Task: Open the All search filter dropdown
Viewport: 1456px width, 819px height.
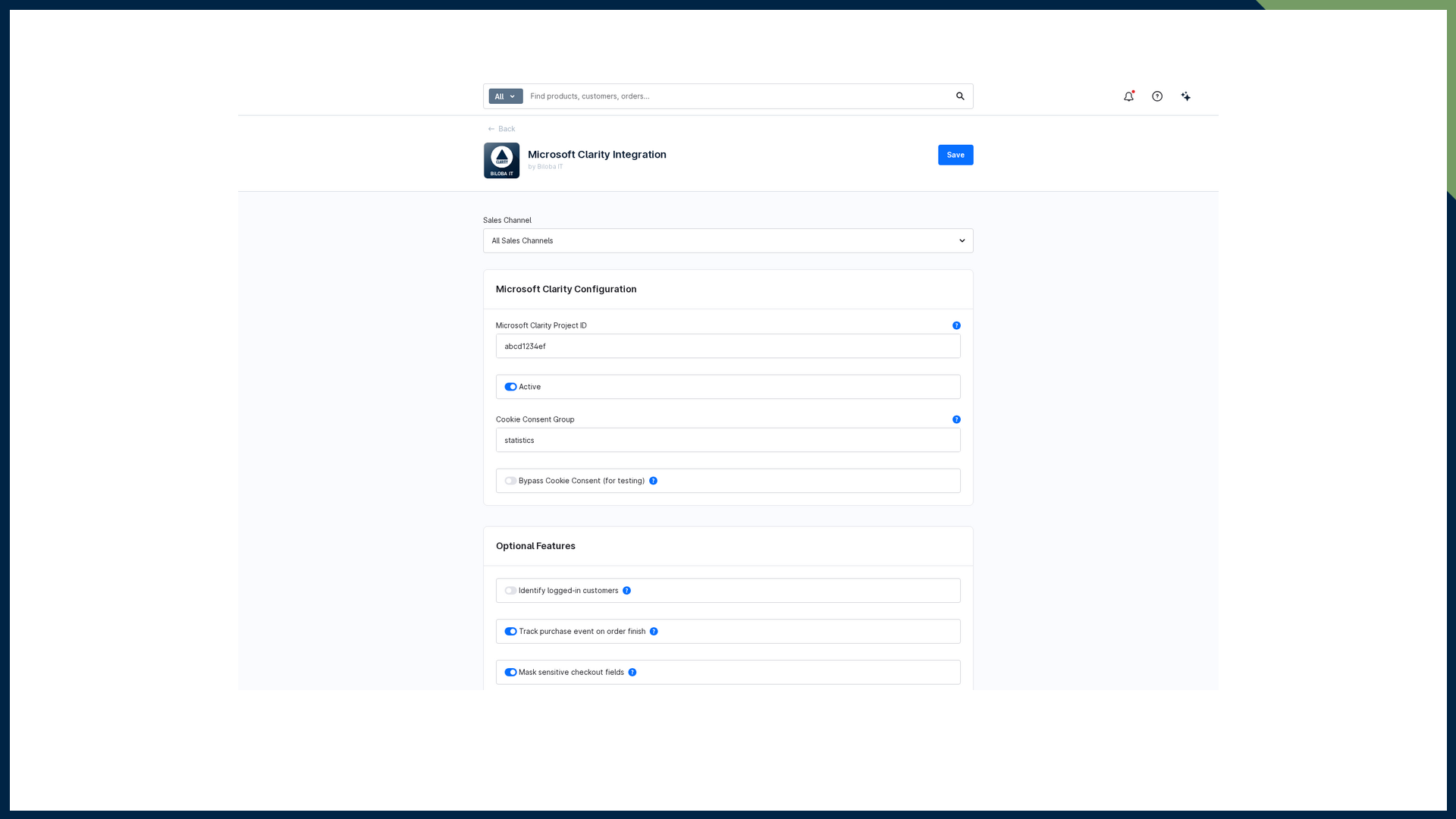Action: (x=506, y=96)
